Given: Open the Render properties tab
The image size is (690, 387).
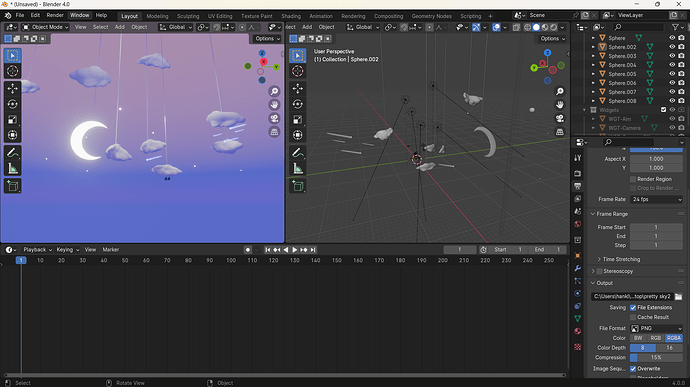Looking at the screenshot, I should [578, 173].
